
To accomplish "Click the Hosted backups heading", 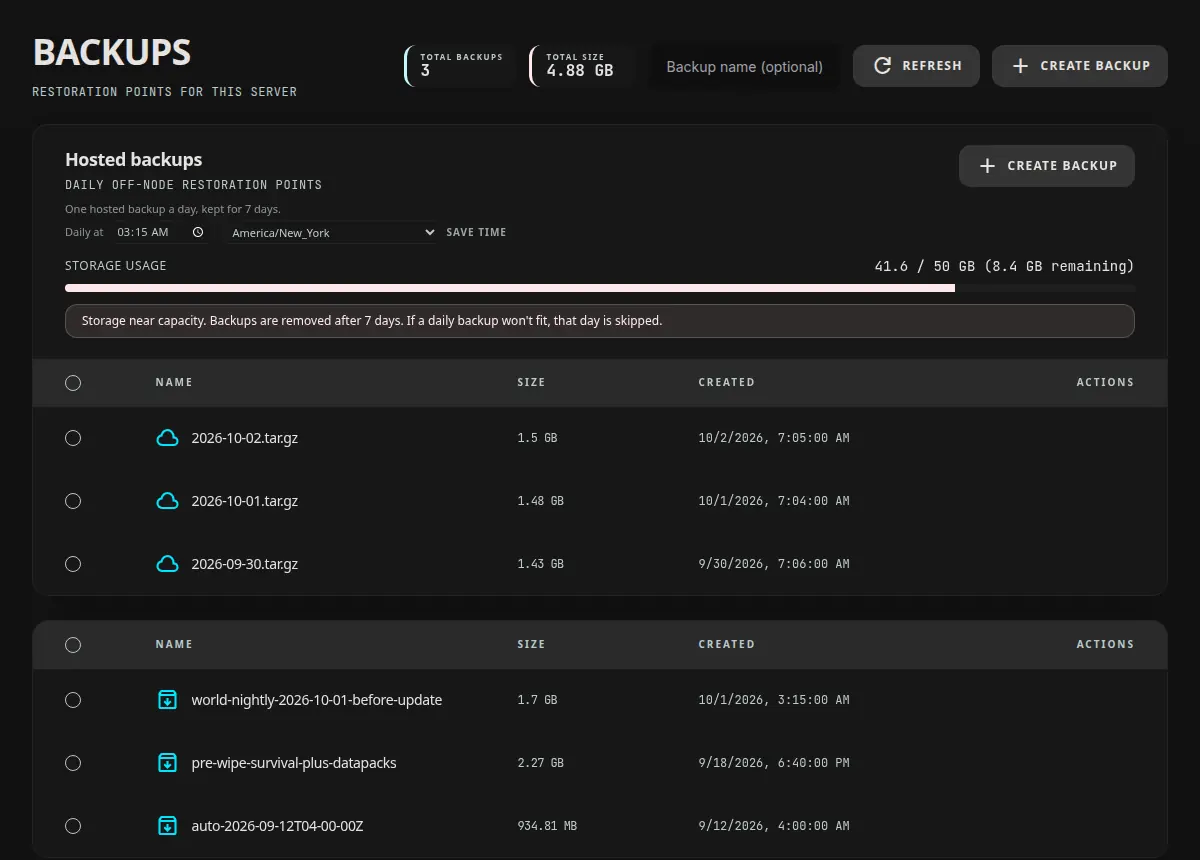I will pos(134,159).
